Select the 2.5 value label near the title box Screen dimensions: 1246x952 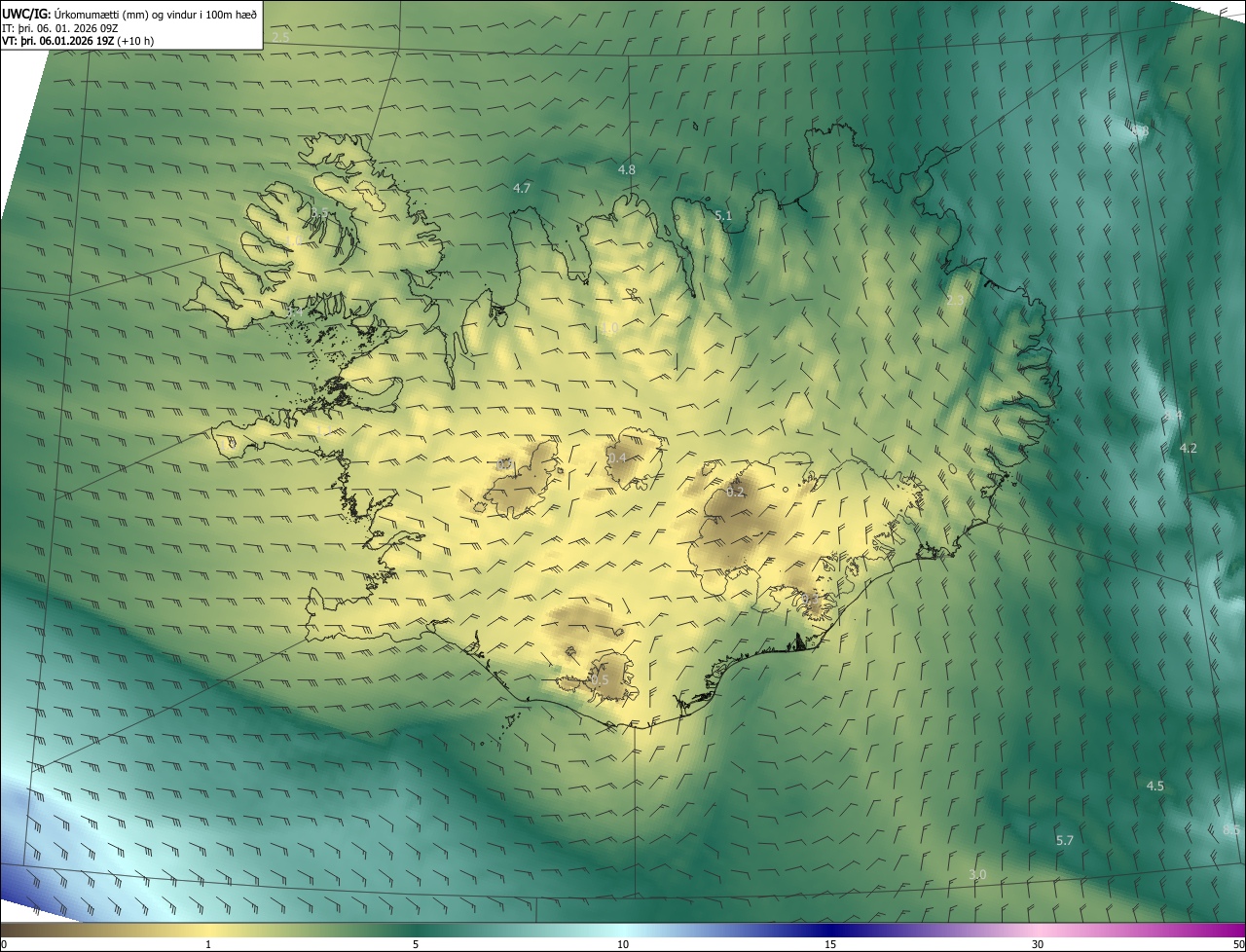pos(280,37)
